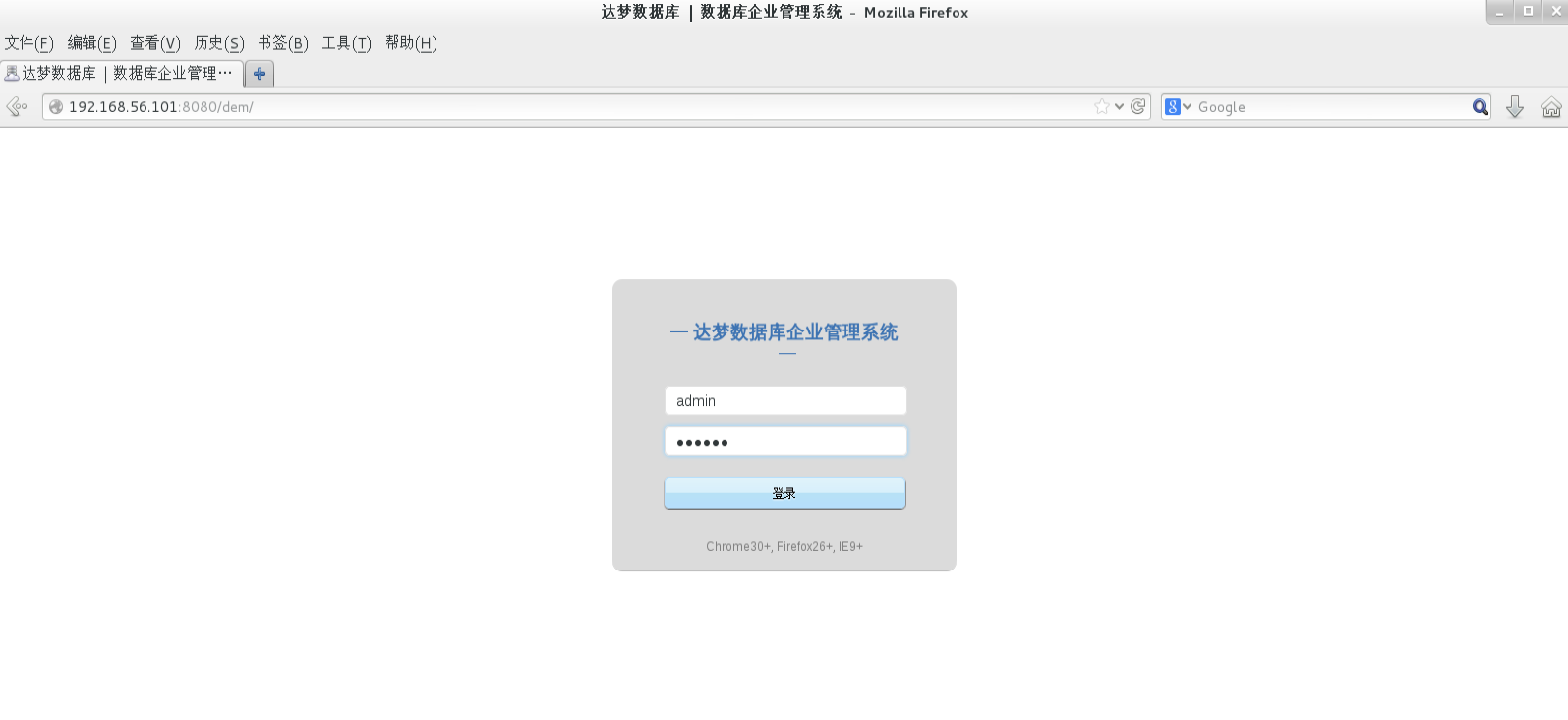Open the 帮助(H) menu

pos(411,43)
